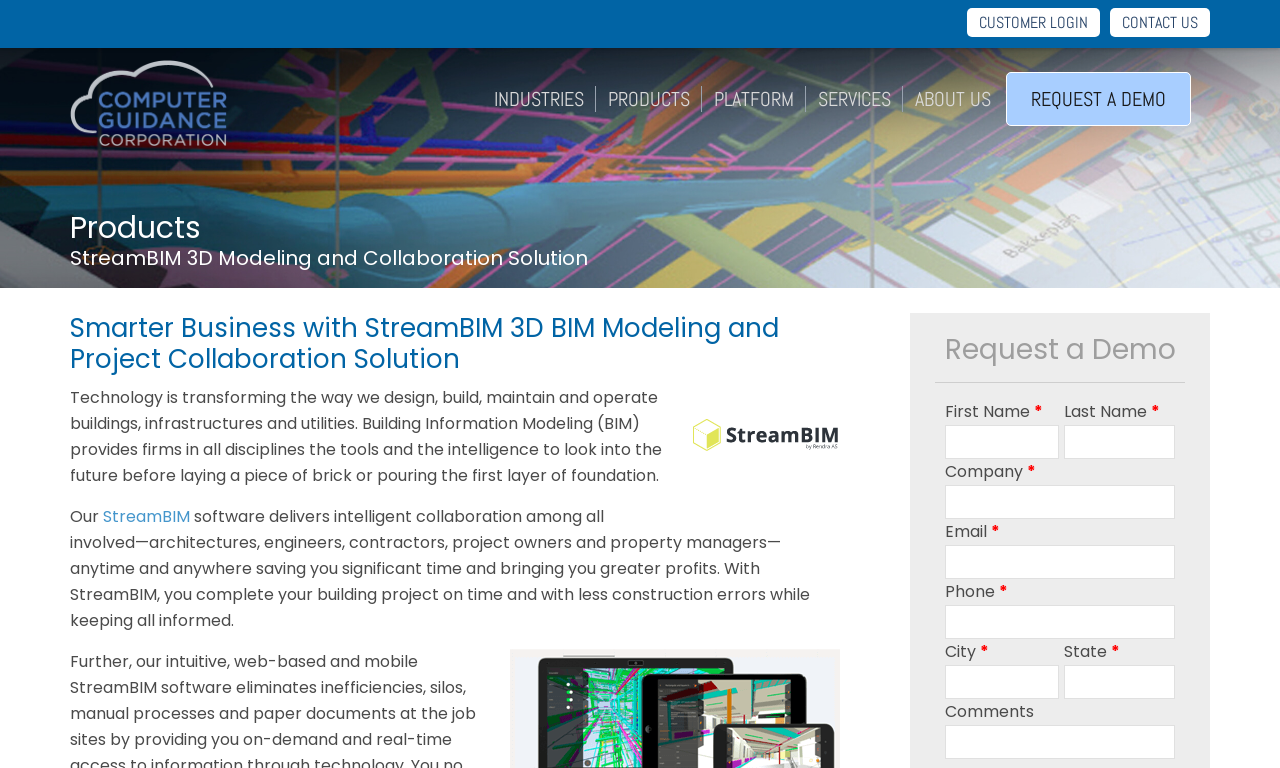Click the StreamBIM logo image

(765, 435)
